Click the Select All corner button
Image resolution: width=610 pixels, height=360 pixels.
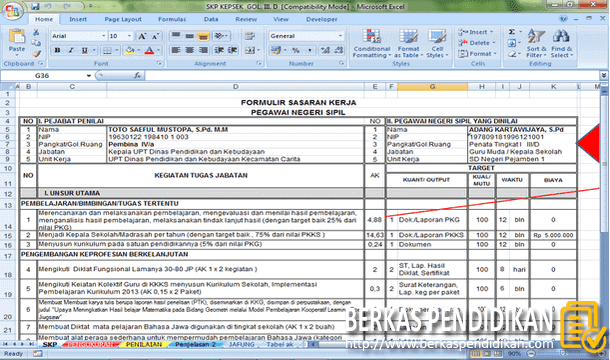pos(7,87)
